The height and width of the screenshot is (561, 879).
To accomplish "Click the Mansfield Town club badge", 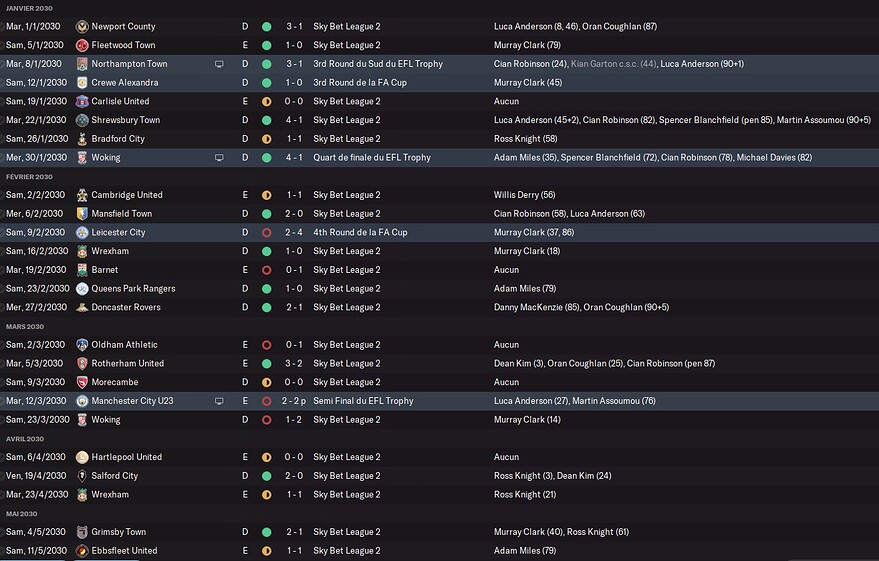I will 82,214.
